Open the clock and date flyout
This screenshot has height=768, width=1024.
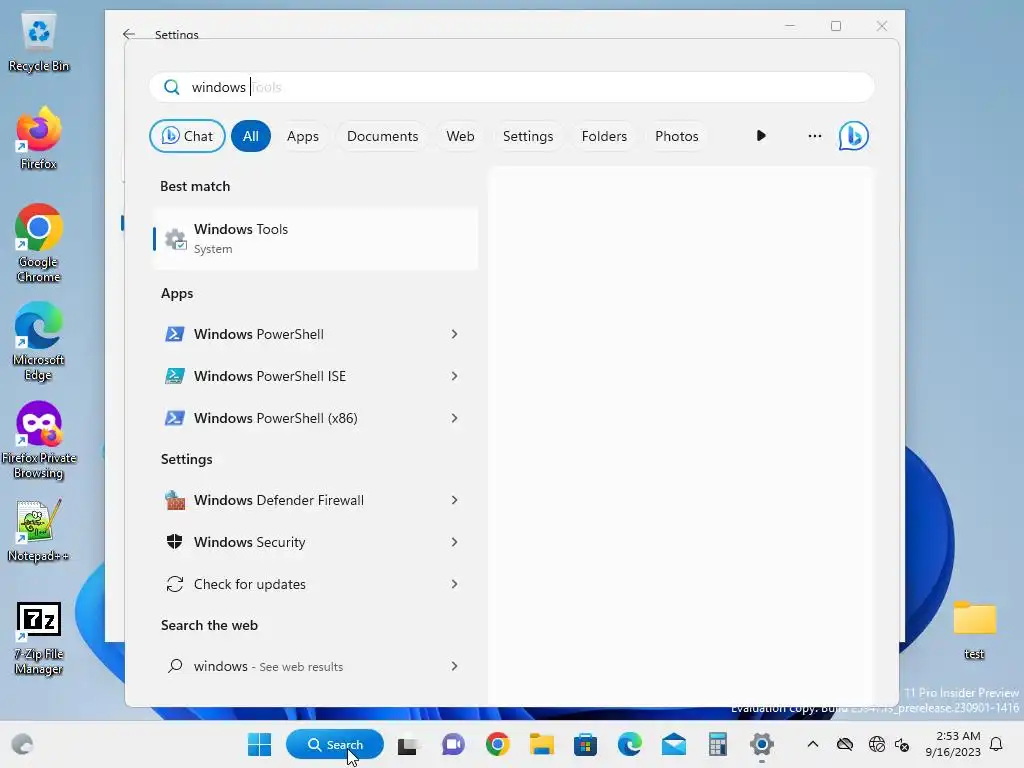tap(953, 744)
